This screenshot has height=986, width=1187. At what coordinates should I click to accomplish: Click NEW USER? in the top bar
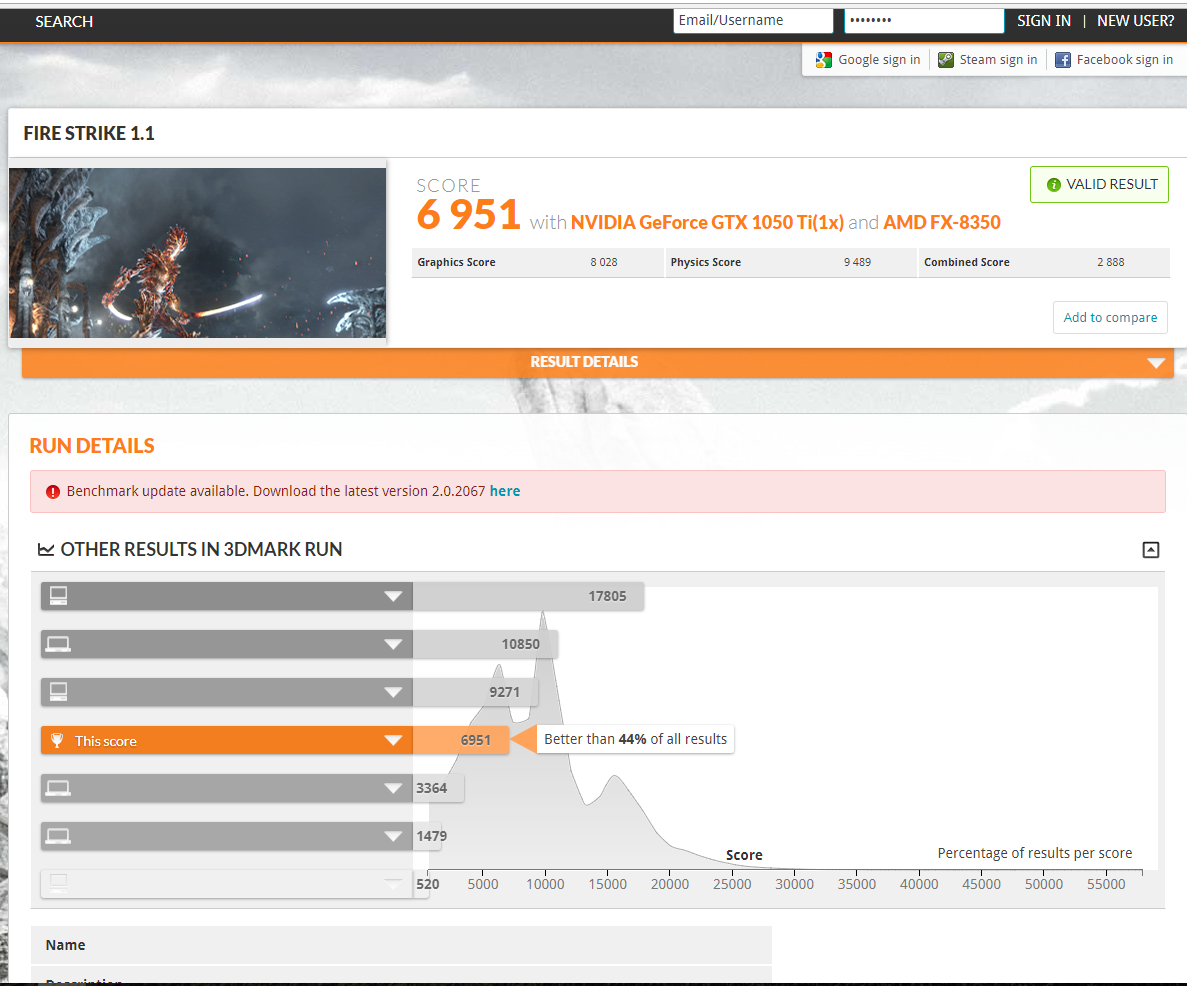tap(1135, 21)
